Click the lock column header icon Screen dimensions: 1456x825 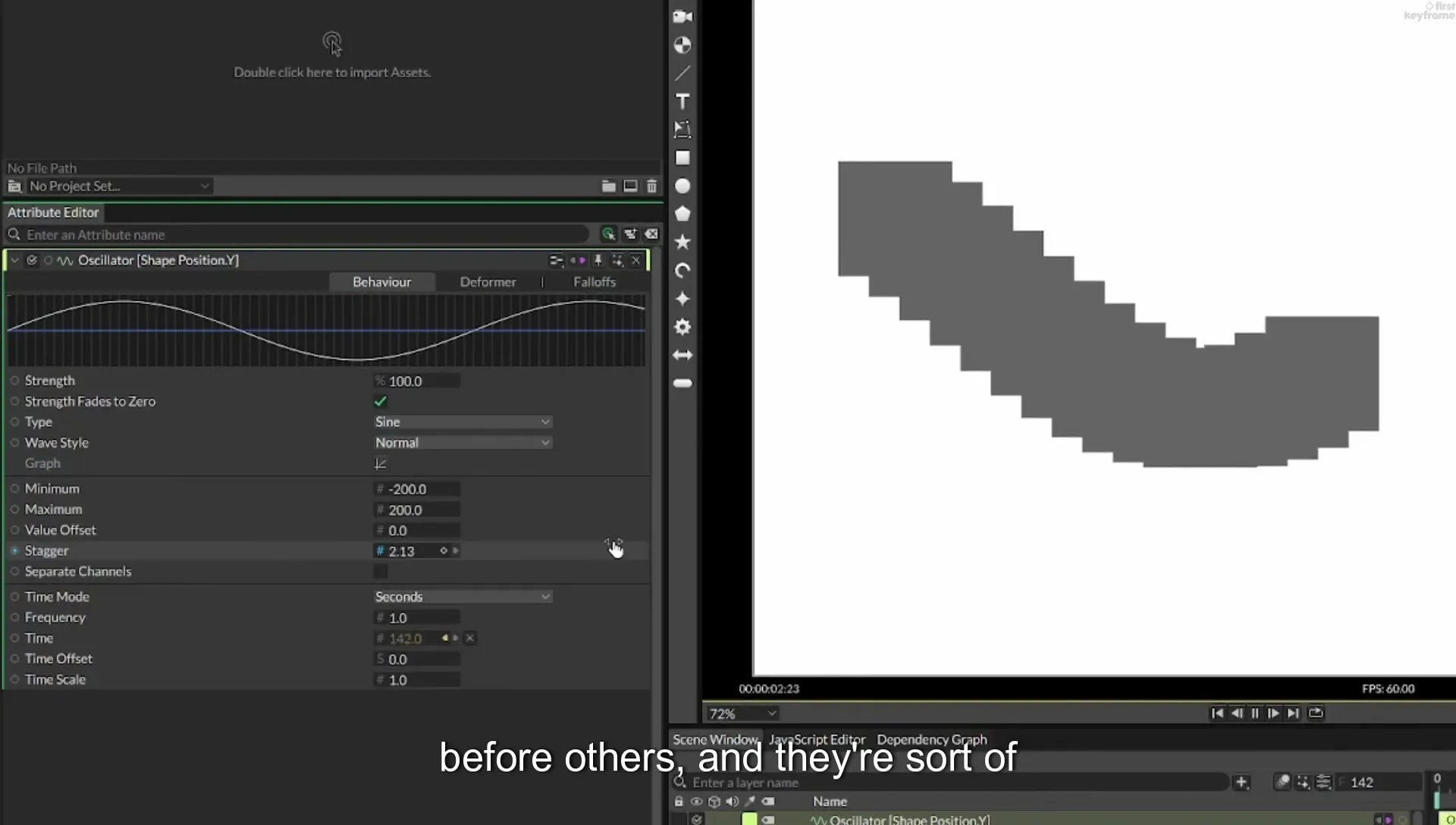pyautogui.click(x=679, y=801)
